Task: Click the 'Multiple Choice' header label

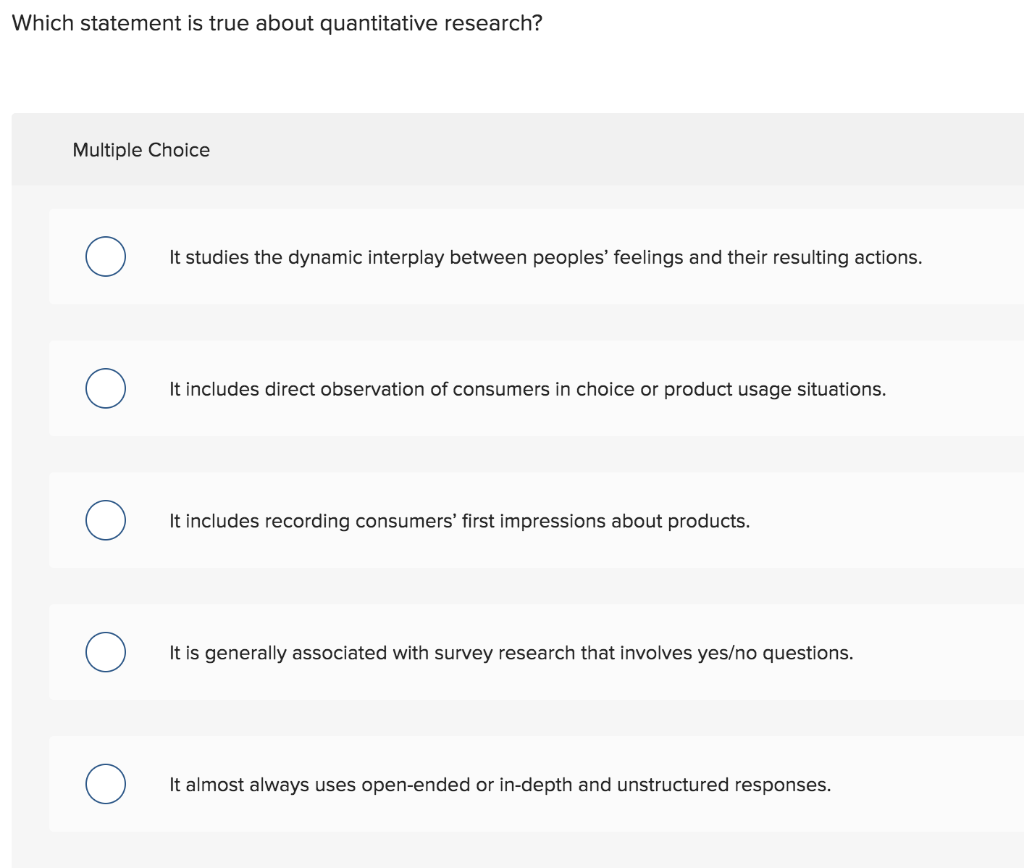Action: click(x=142, y=150)
